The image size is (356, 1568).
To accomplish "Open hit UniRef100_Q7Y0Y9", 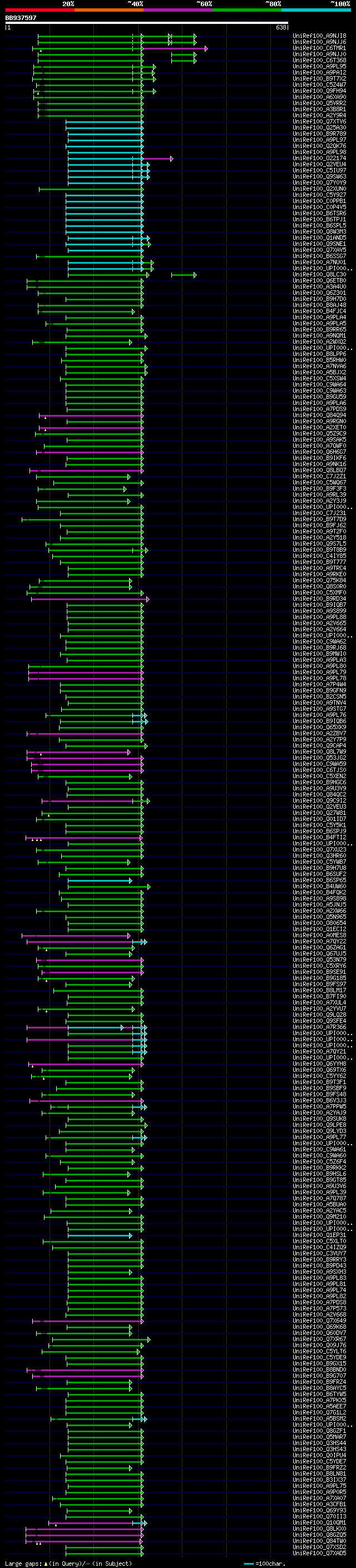I will coord(319,182).
